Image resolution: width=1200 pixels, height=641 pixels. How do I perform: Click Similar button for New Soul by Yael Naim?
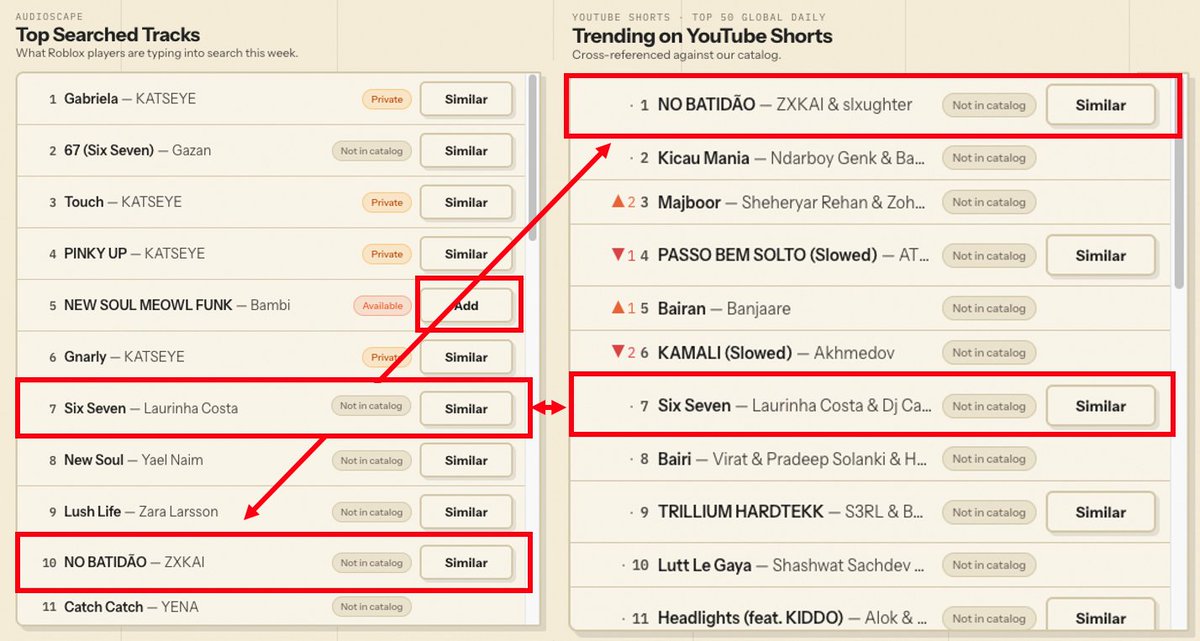466,460
